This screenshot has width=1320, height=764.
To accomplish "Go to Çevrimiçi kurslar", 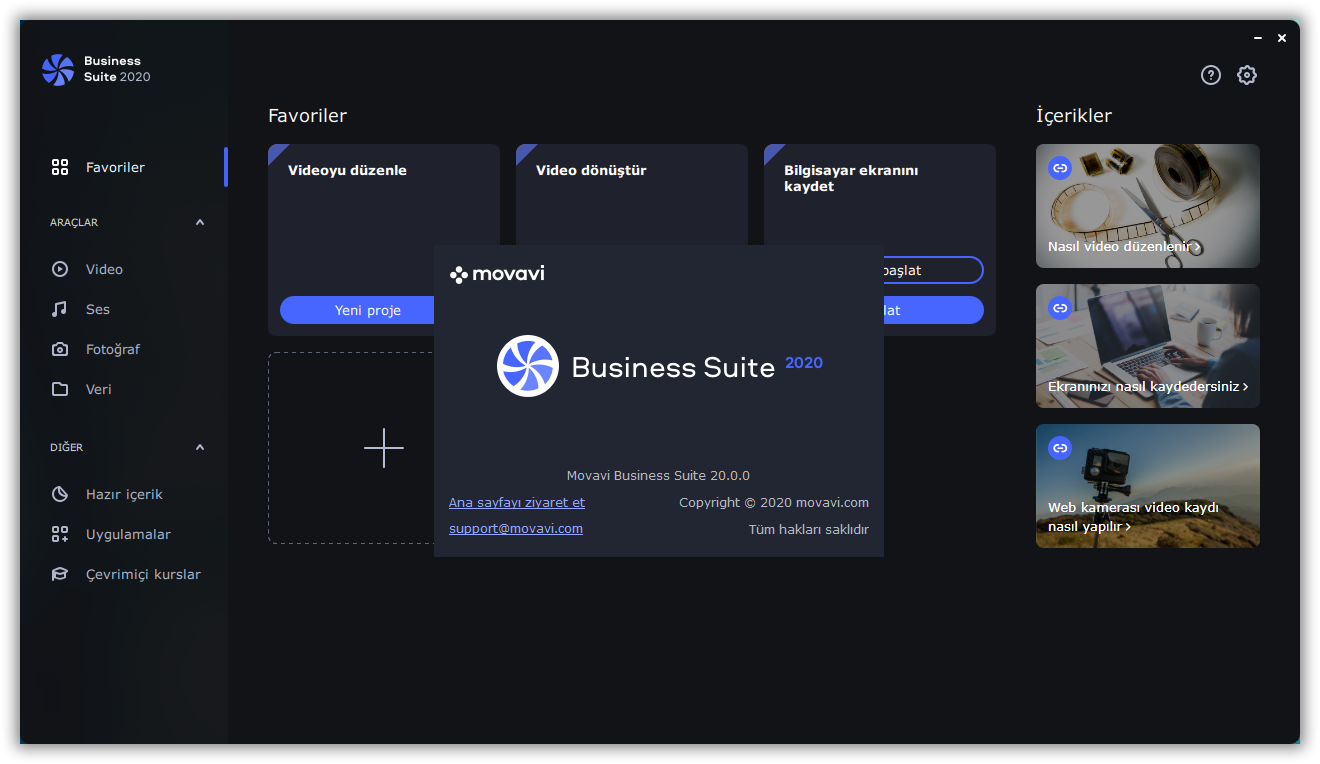I will coord(124,574).
